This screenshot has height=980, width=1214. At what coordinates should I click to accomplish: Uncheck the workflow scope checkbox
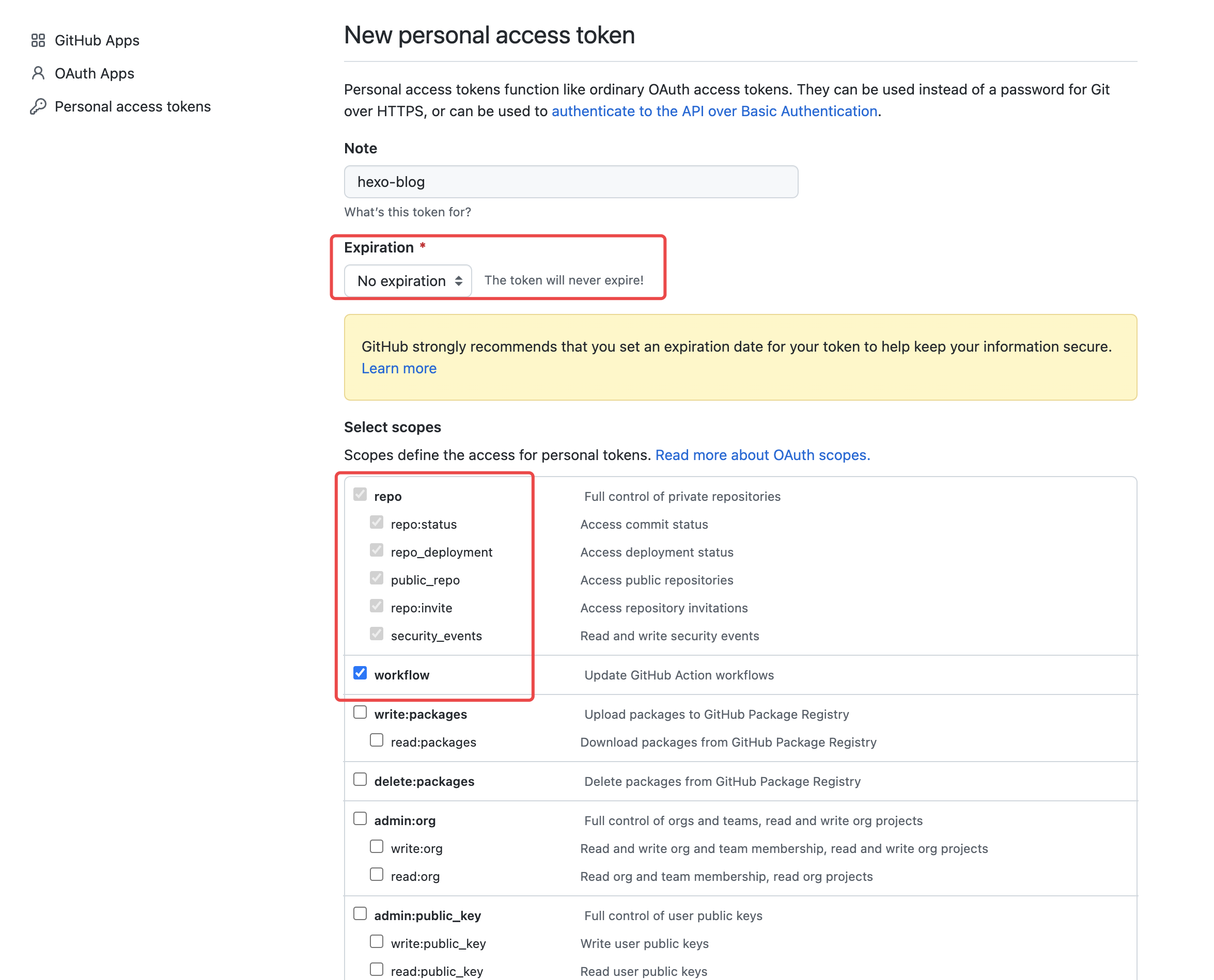click(360, 673)
